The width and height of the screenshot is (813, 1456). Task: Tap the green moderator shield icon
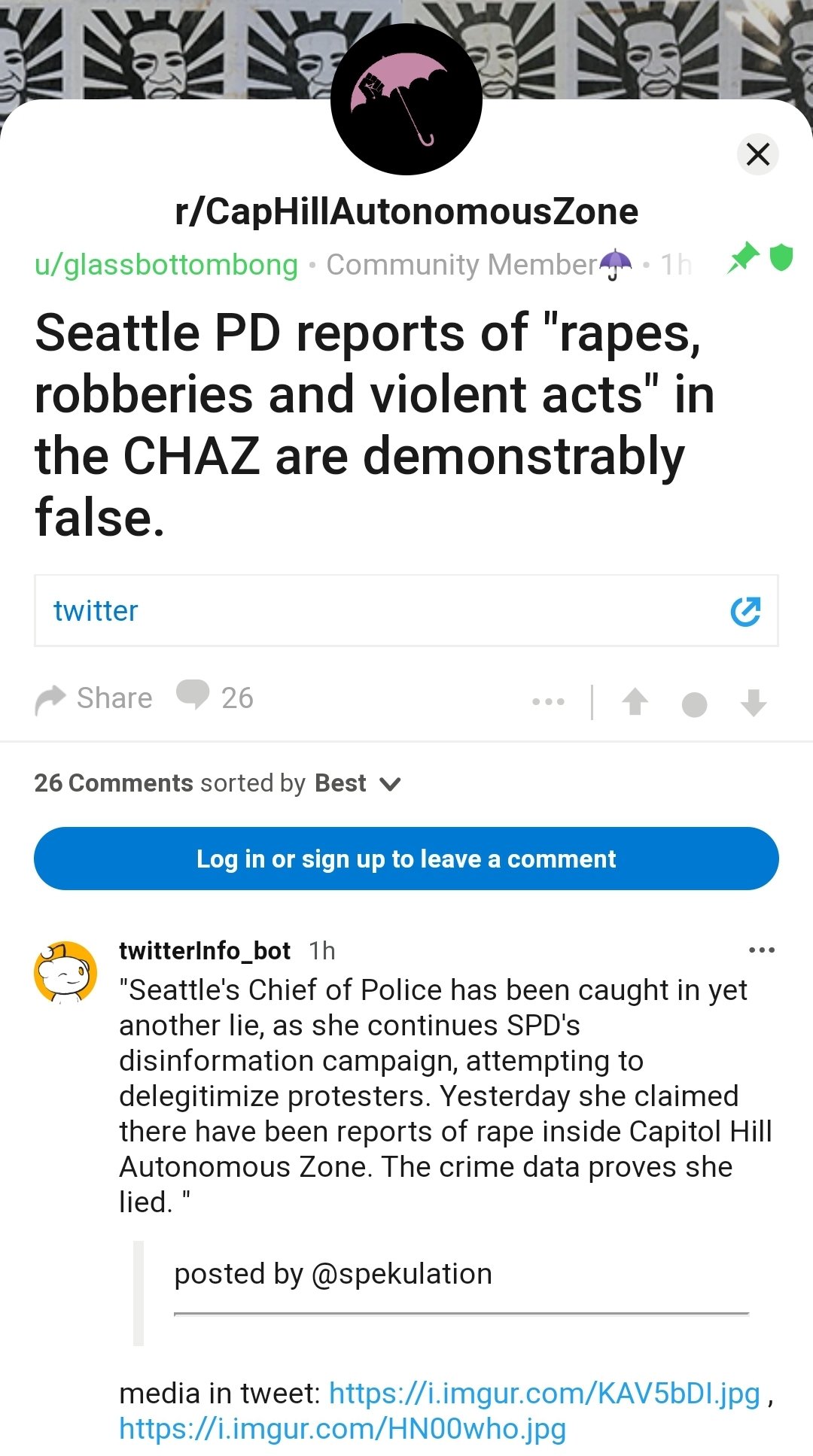[781, 257]
